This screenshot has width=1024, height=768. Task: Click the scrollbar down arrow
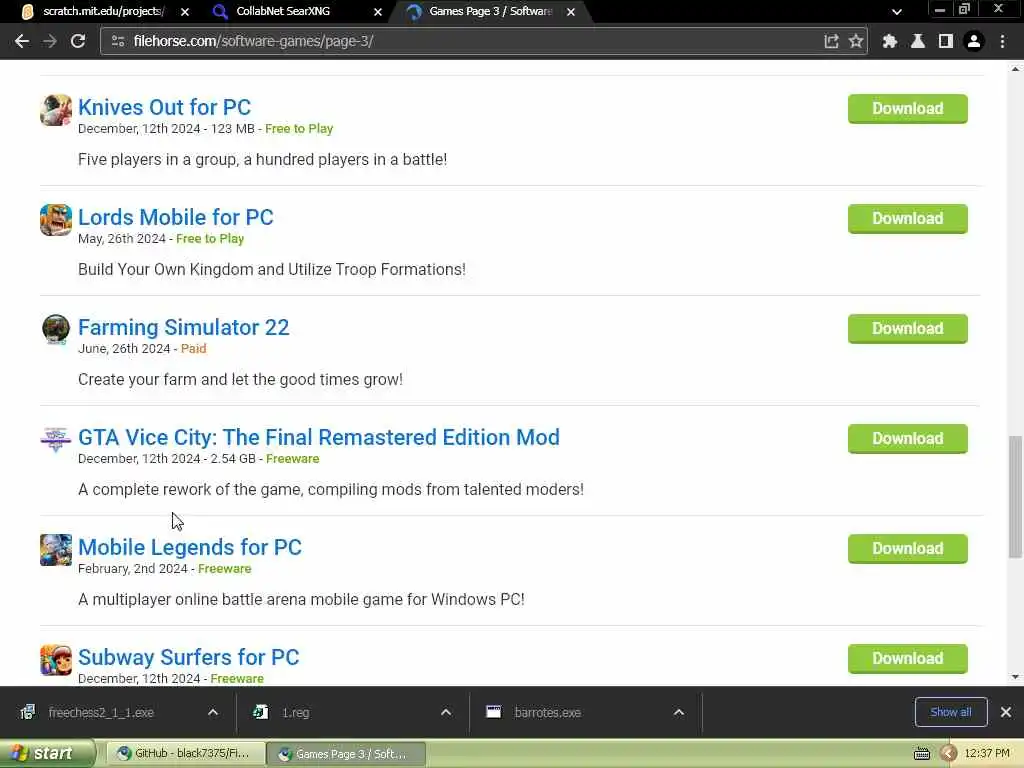1016,677
